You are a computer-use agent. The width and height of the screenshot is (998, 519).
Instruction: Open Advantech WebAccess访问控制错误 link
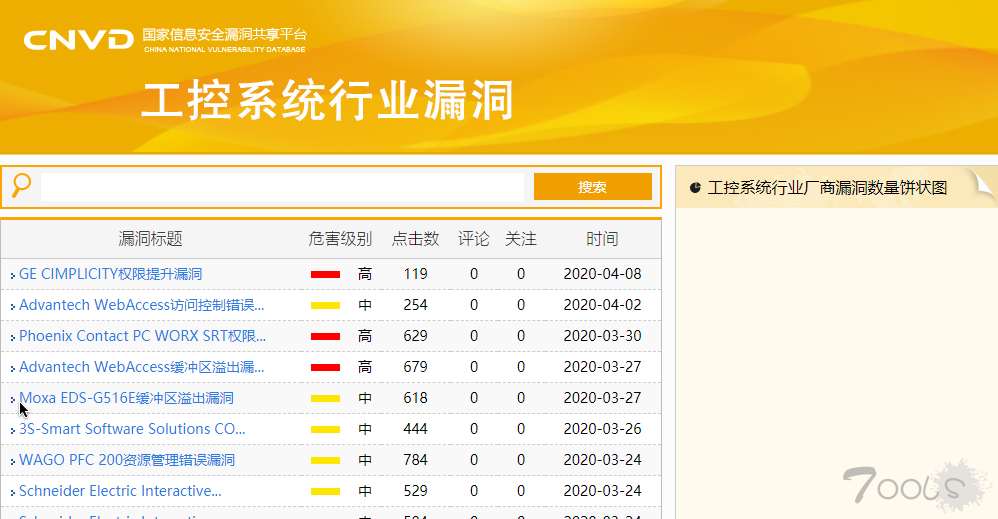click(x=142, y=305)
